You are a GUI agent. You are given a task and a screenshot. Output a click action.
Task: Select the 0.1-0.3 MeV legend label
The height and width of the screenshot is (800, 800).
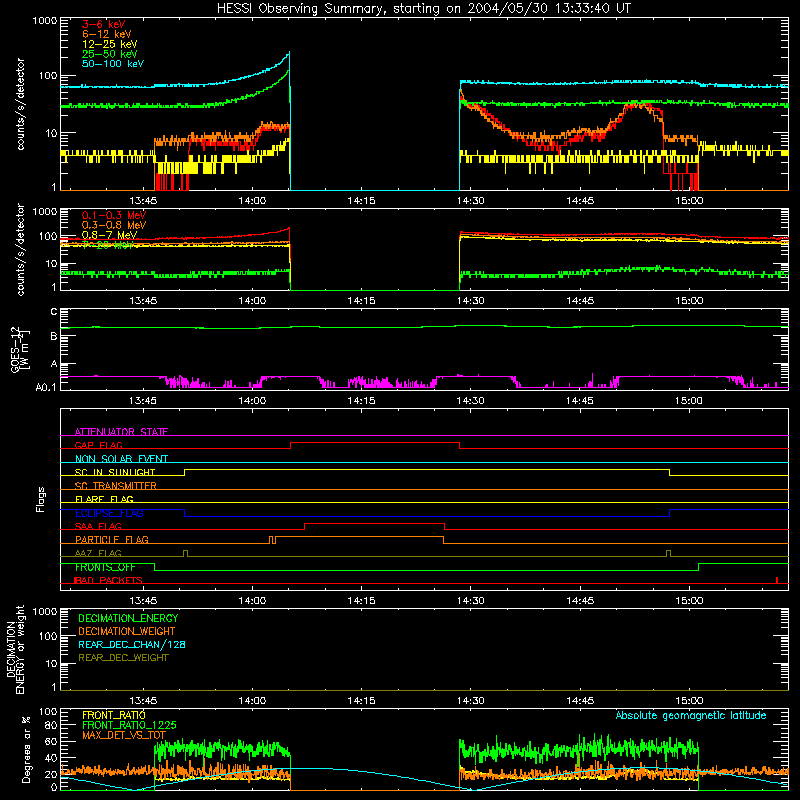coord(114,215)
